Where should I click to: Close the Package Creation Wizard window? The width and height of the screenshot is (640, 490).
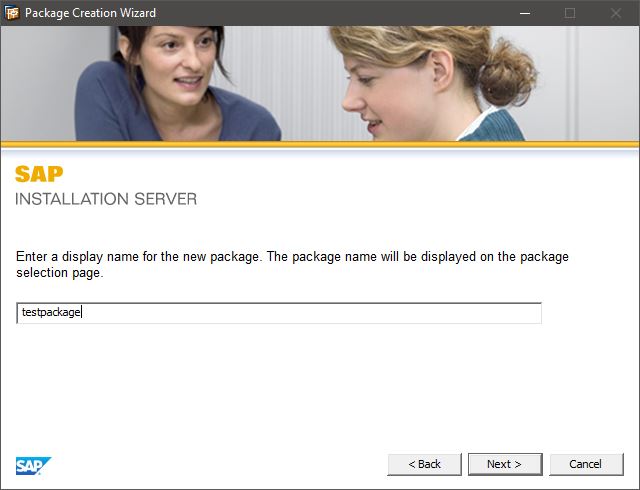coord(616,13)
